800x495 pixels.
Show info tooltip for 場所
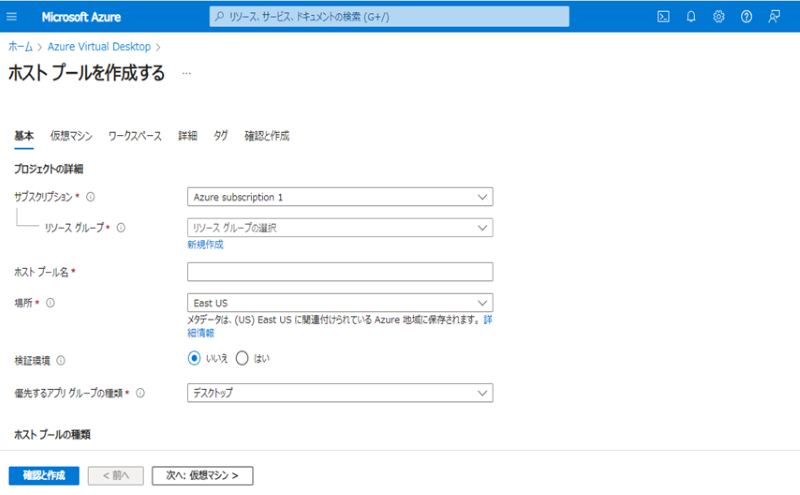[51, 303]
